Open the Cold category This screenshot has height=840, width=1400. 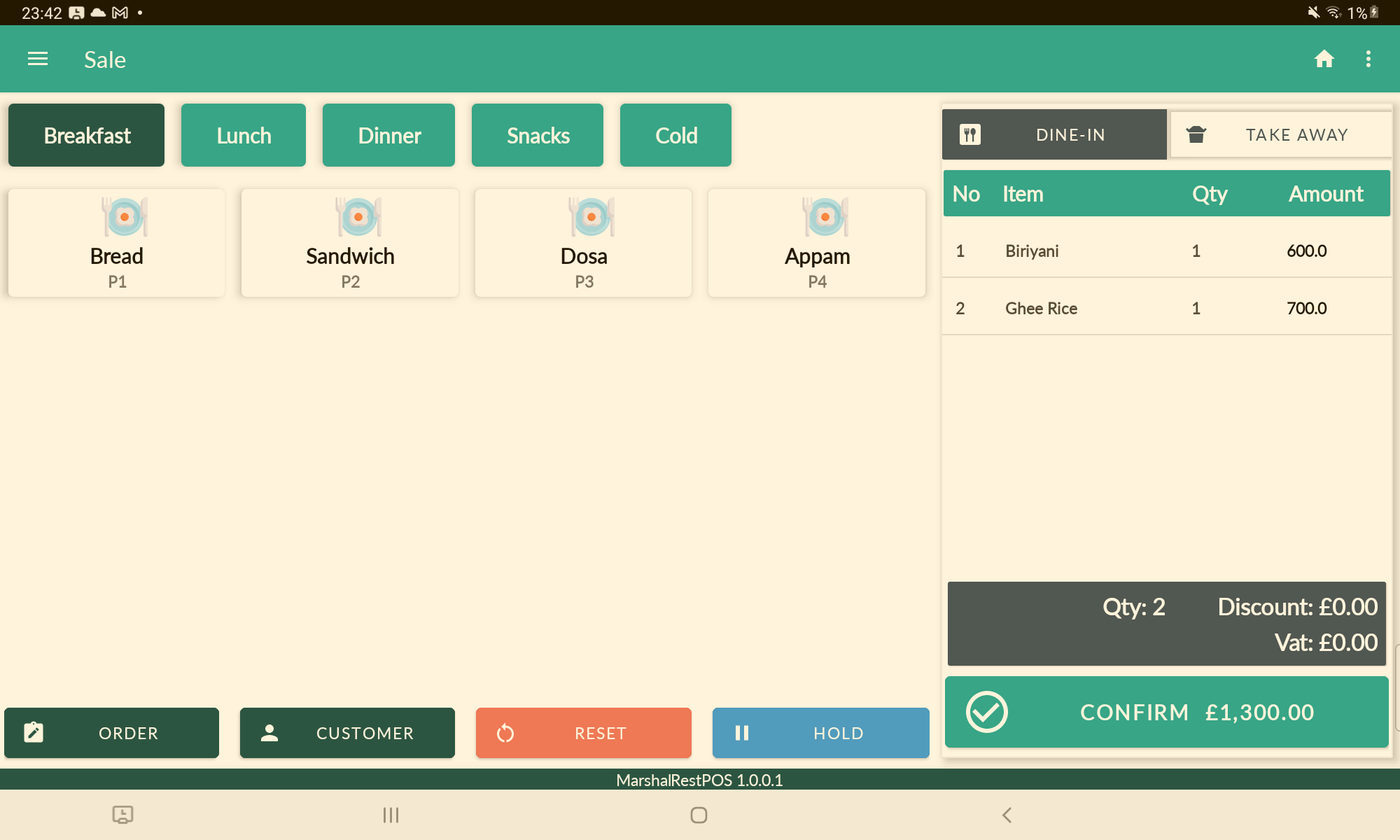(x=675, y=134)
